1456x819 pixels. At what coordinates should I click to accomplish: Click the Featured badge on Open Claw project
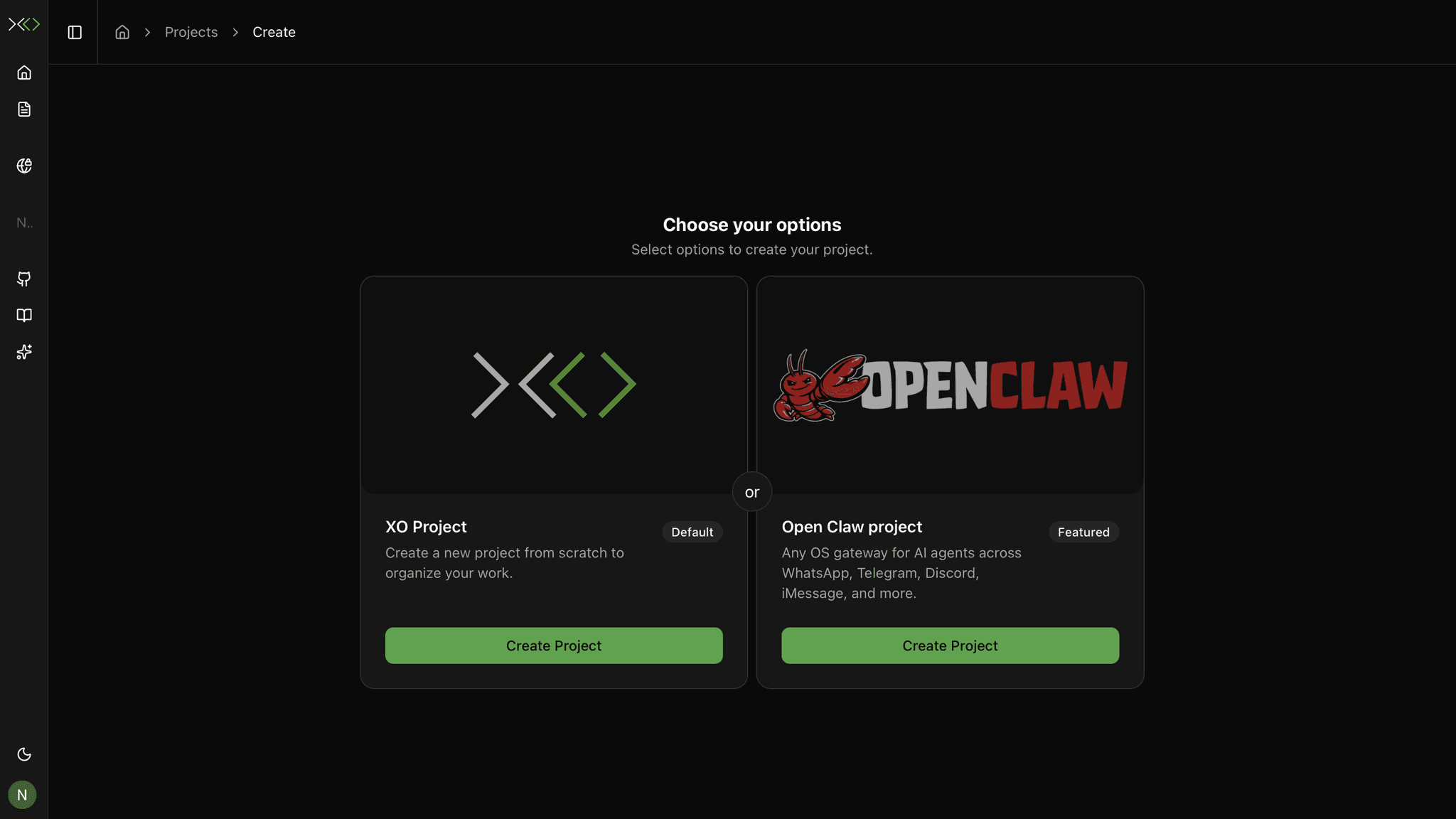[1083, 532]
